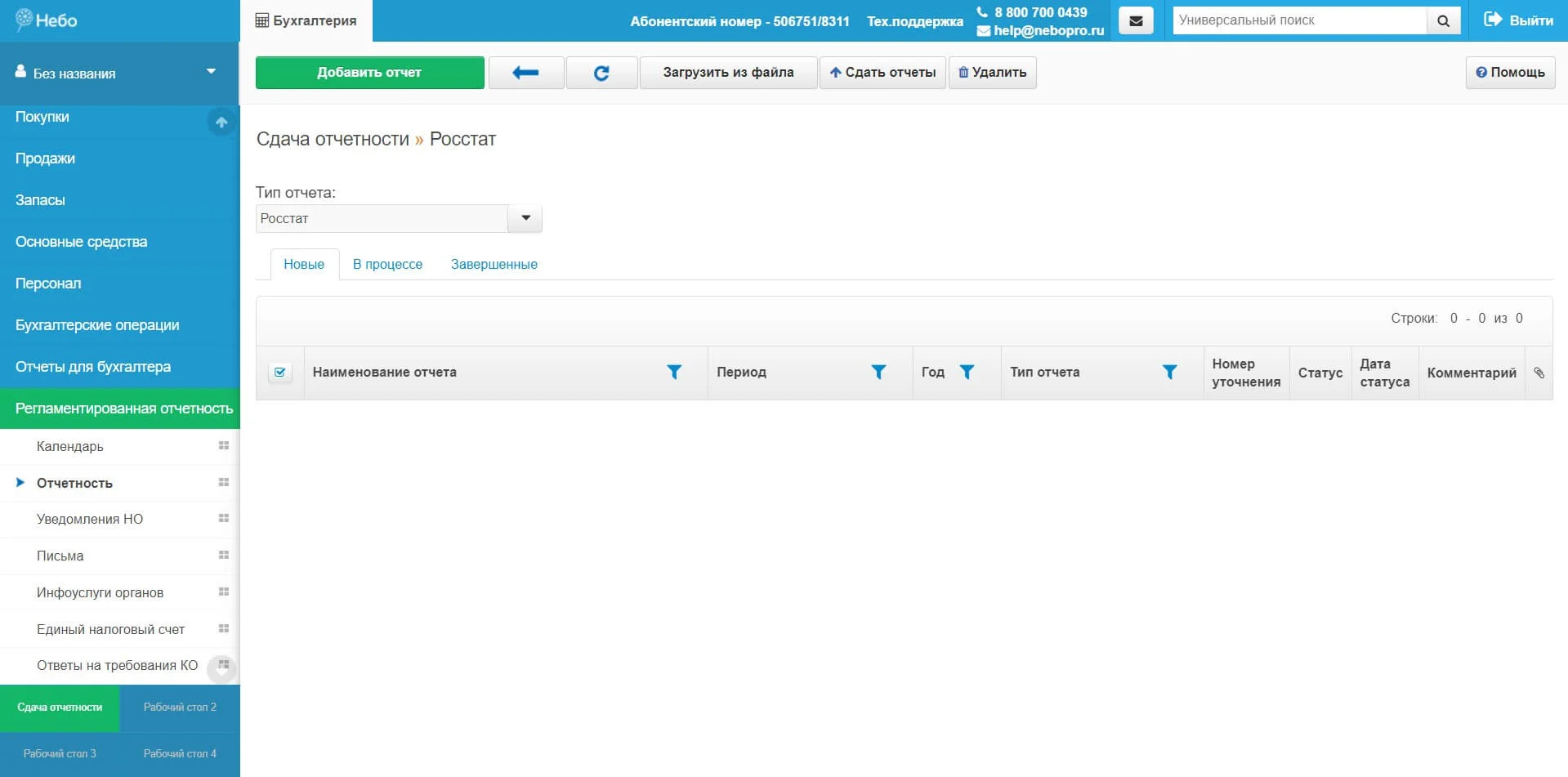
Task: Click the Бухгалтерия module tab
Action: (306, 20)
